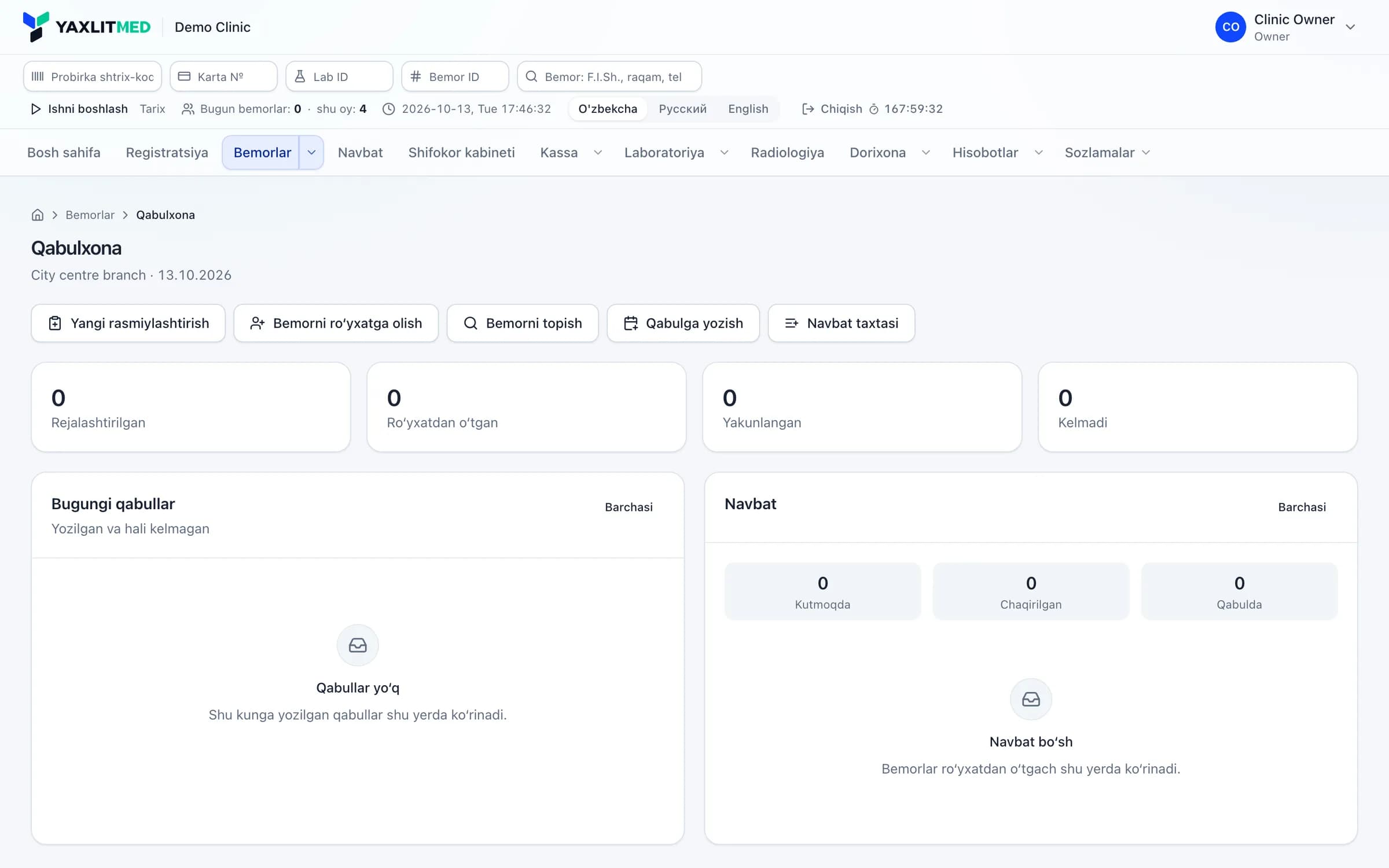Viewport: 1389px width, 868px height.
Task: Focus the Probirka shtrix-kod field
Action: (x=93, y=76)
